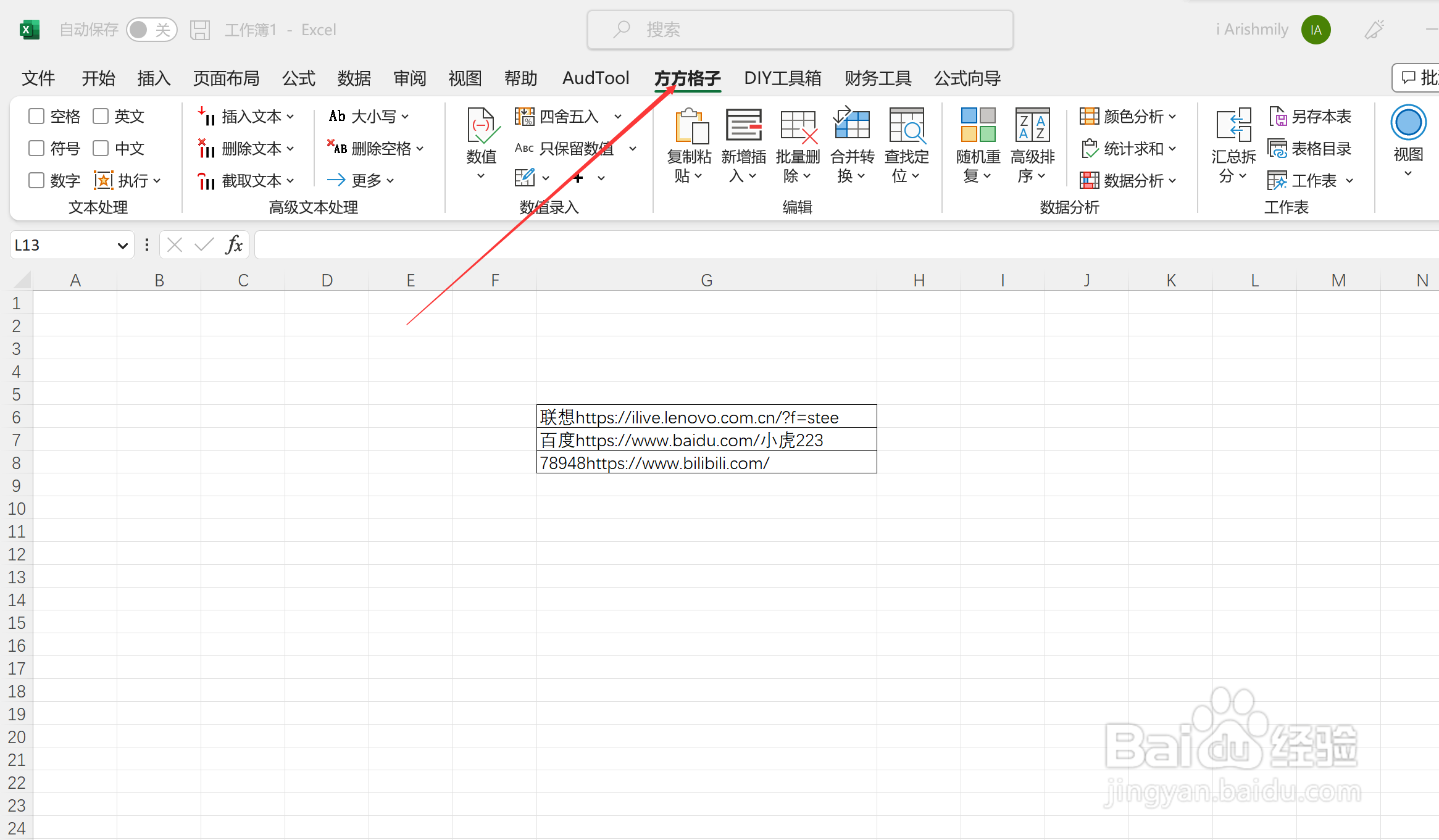The width and height of the screenshot is (1439, 840).
Task: Click the 随机重复 colored squares icon
Action: pos(978,125)
